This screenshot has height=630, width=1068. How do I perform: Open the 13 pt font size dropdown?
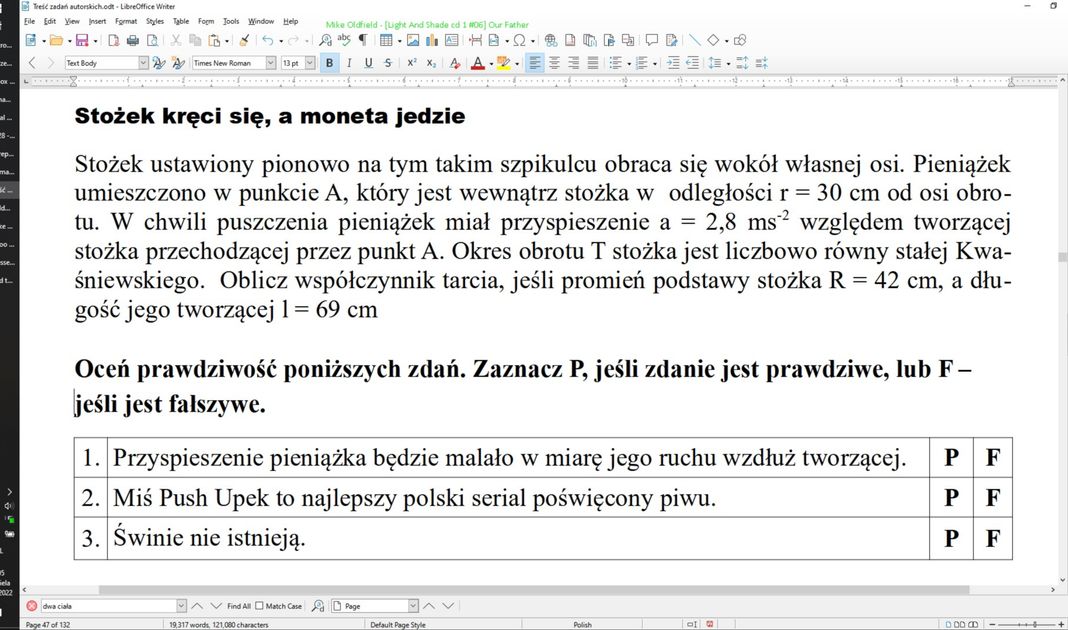pyautogui.click(x=310, y=63)
